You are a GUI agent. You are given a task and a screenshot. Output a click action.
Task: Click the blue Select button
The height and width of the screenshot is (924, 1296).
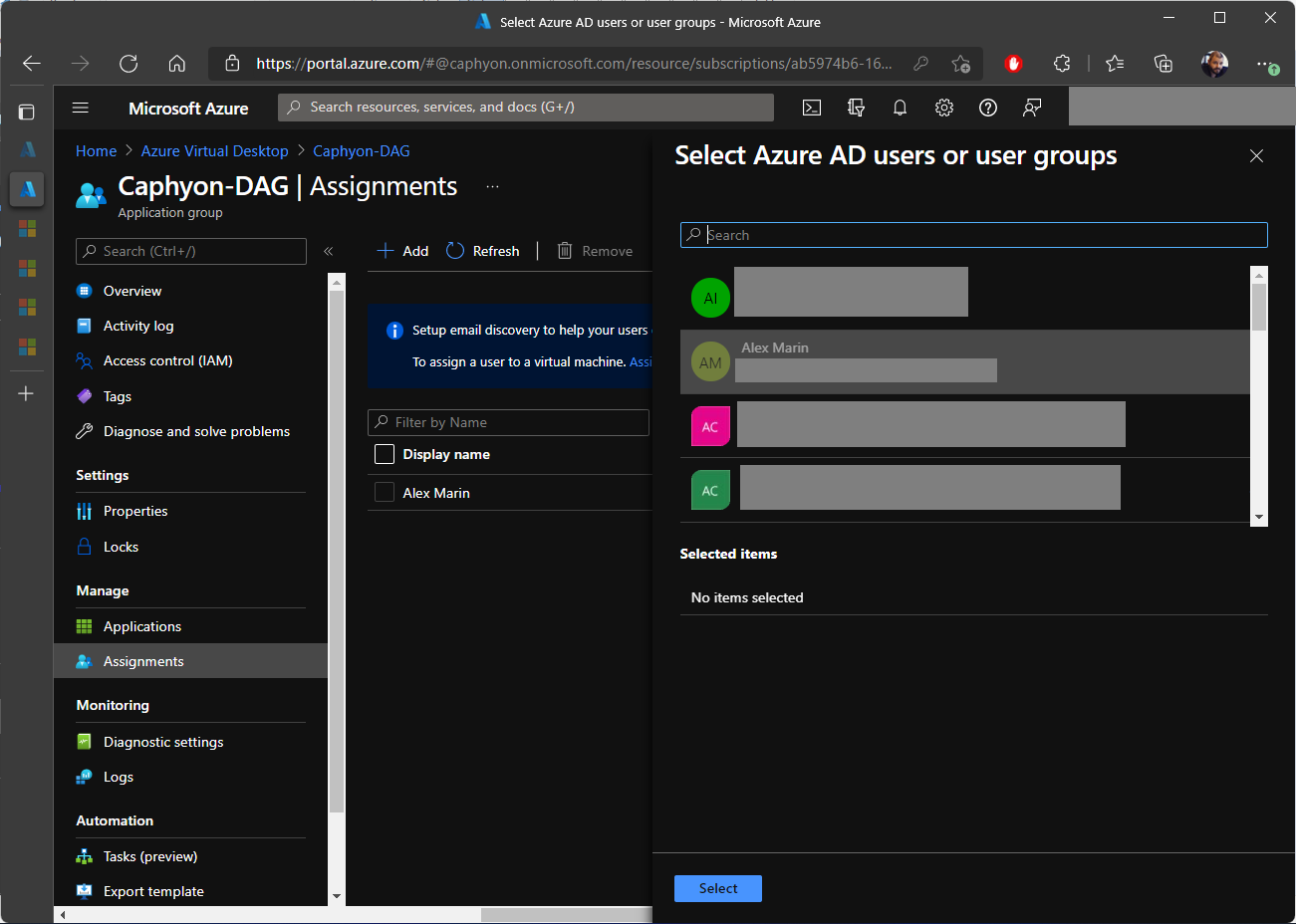point(718,888)
